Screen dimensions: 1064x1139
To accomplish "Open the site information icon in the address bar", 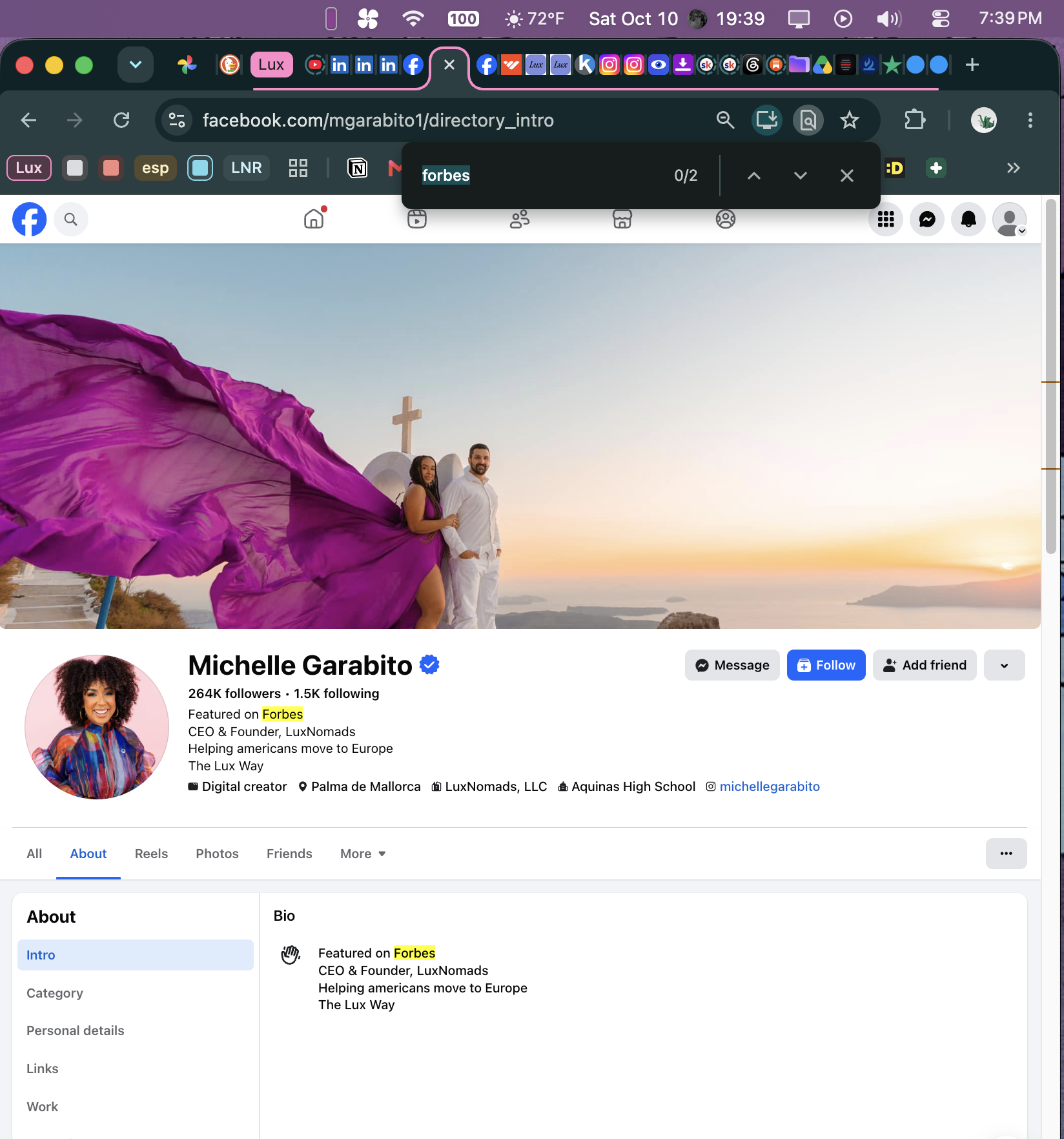I will point(177,120).
